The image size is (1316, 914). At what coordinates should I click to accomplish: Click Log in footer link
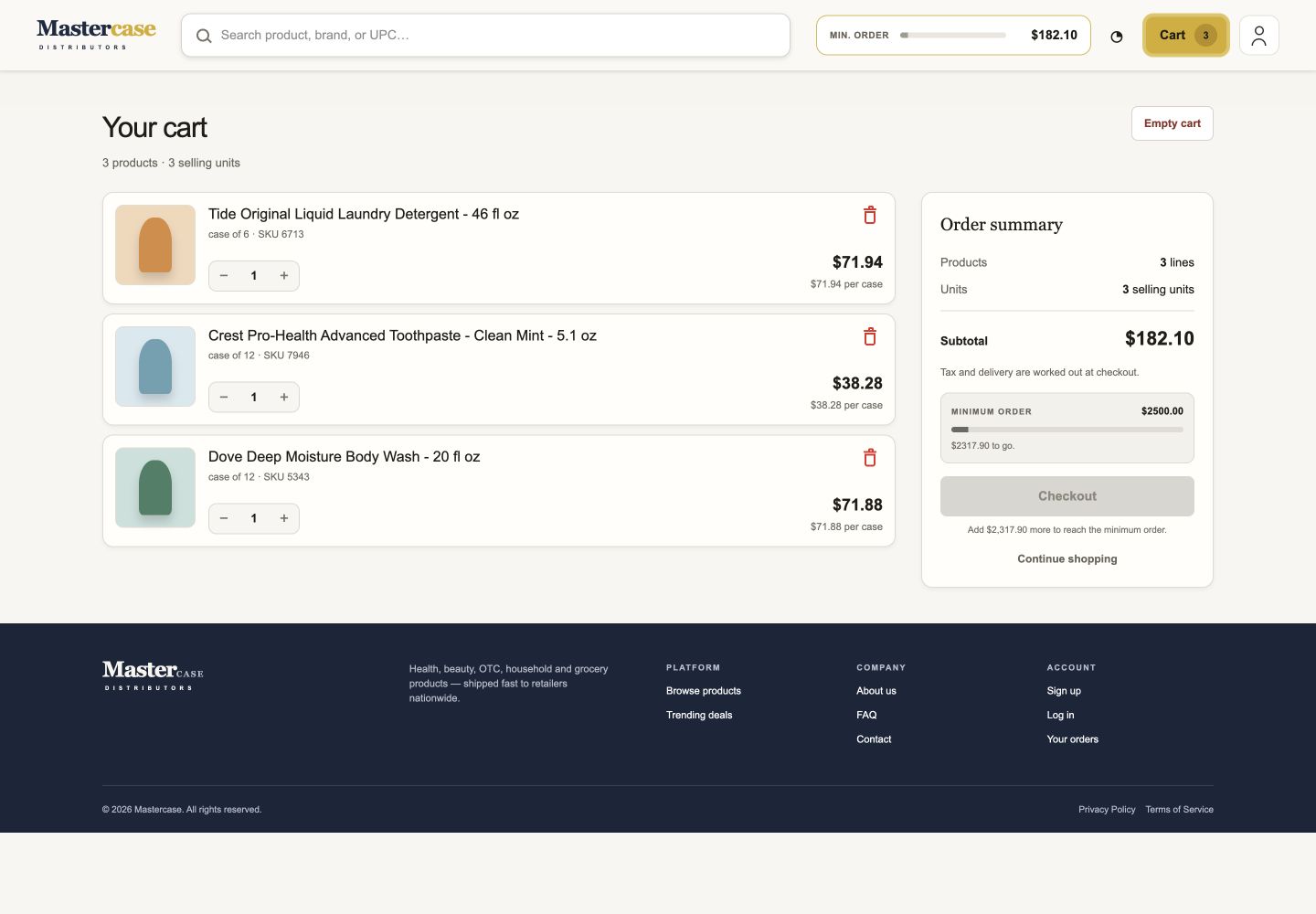pyautogui.click(x=1060, y=715)
